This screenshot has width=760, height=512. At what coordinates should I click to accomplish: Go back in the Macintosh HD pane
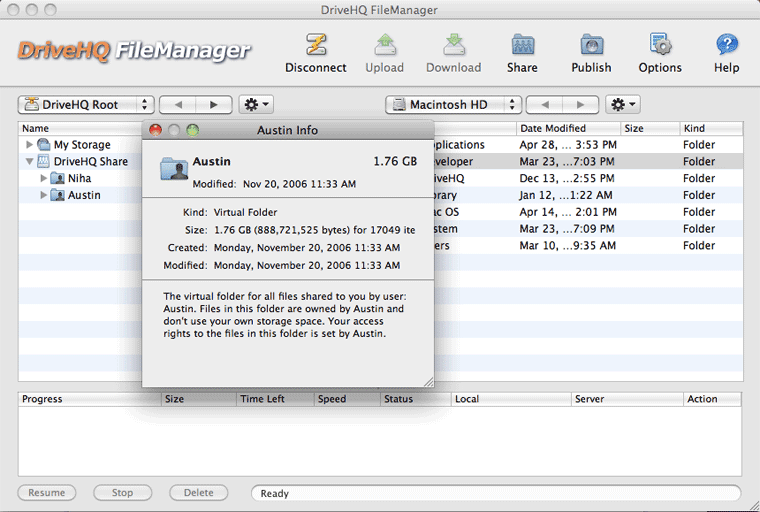click(545, 105)
